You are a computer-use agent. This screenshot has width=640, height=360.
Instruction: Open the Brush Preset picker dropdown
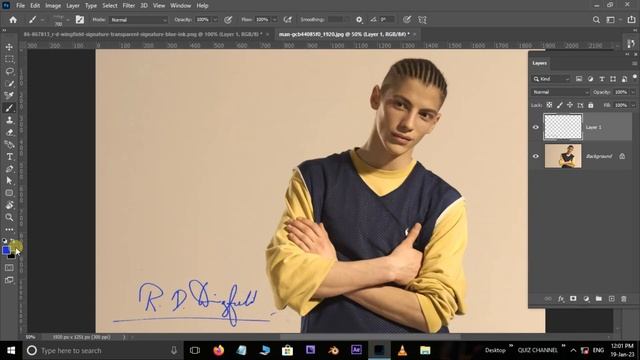(x=68, y=20)
